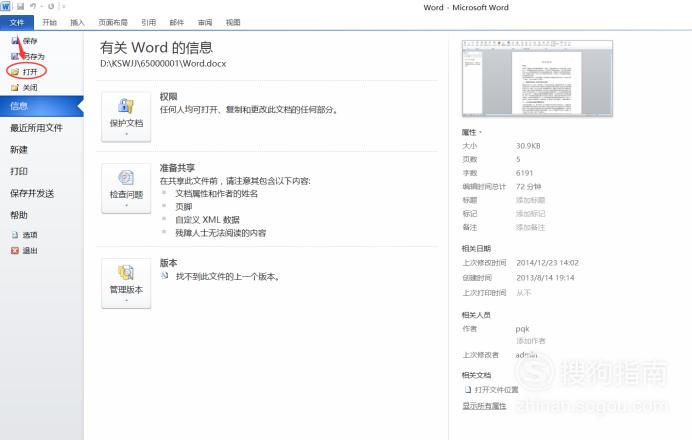Click the document path D:\KSWJJ\65000001\Word.docx
692x440 pixels.
click(163, 64)
